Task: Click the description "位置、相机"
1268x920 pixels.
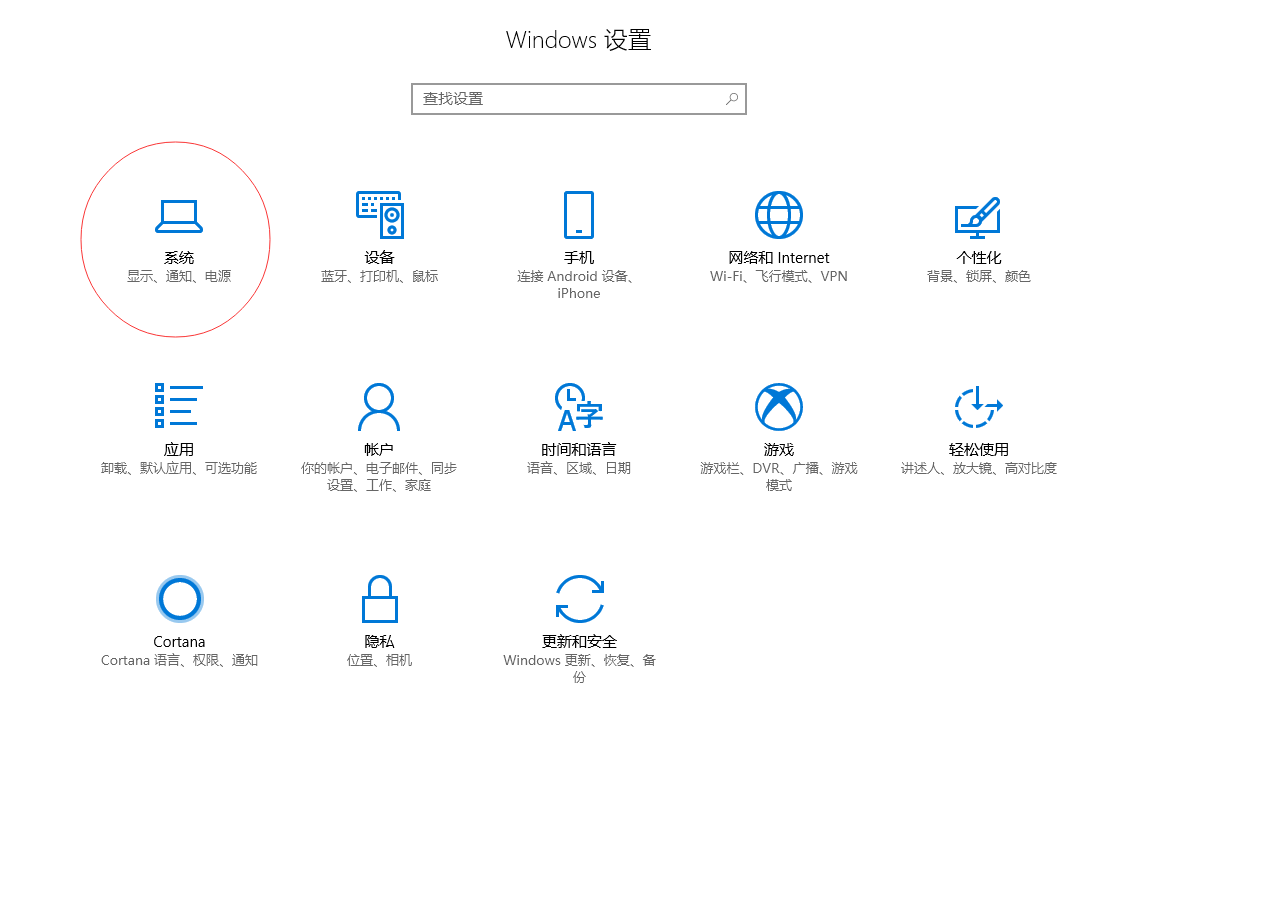Action: pyautogui.click(x=379, y=660)
